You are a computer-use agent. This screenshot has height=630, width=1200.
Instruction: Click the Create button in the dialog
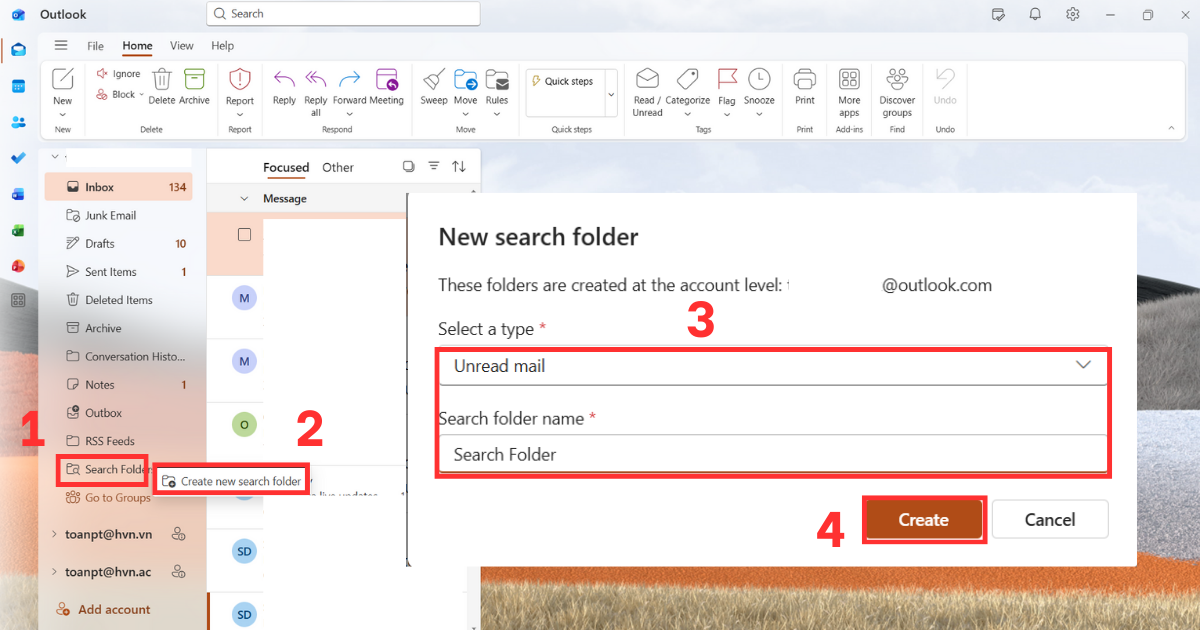point(923,519)
